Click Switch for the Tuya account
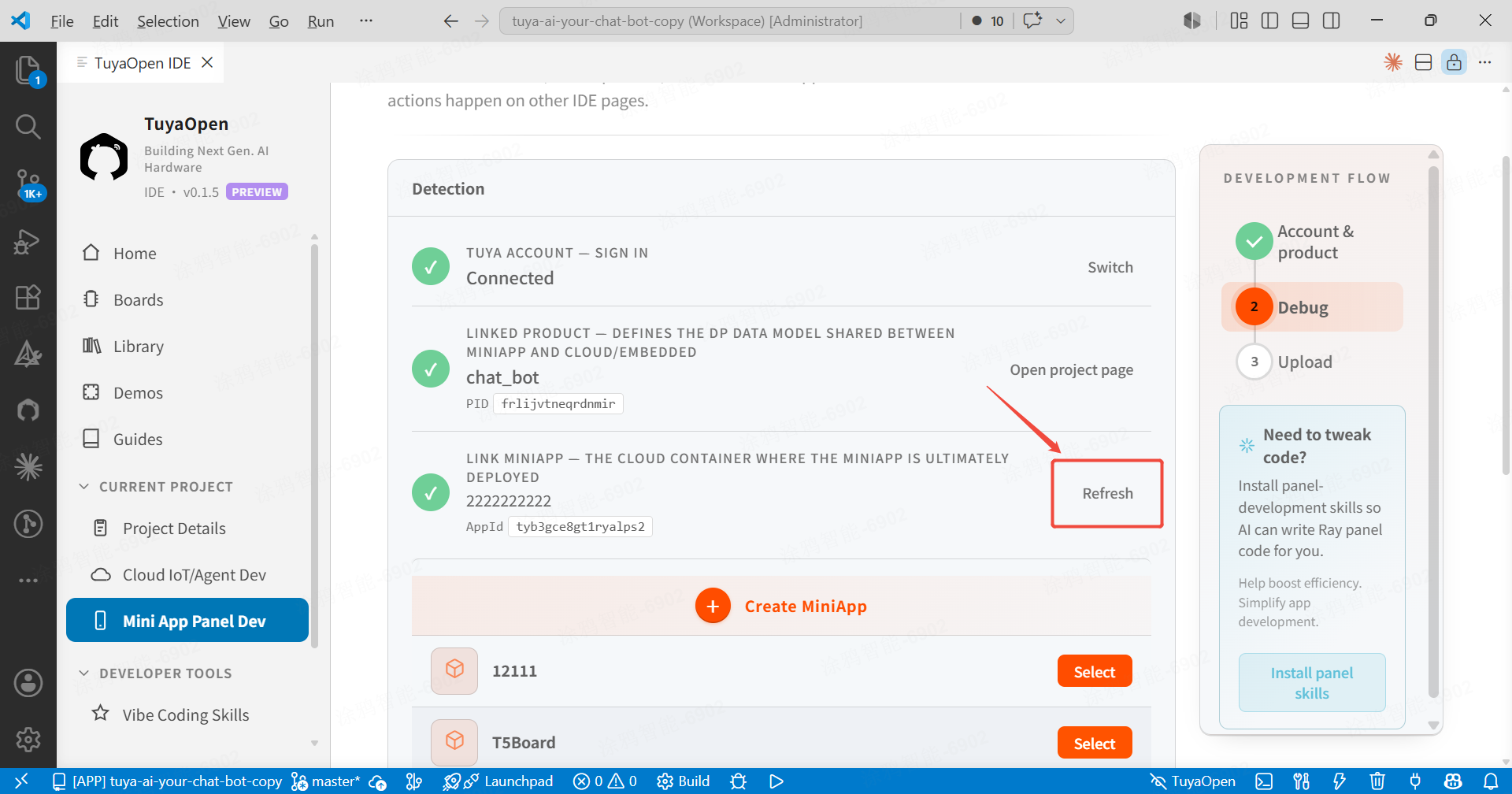The height and width of the screenshot is (794, 1512). coord(1110,267)
